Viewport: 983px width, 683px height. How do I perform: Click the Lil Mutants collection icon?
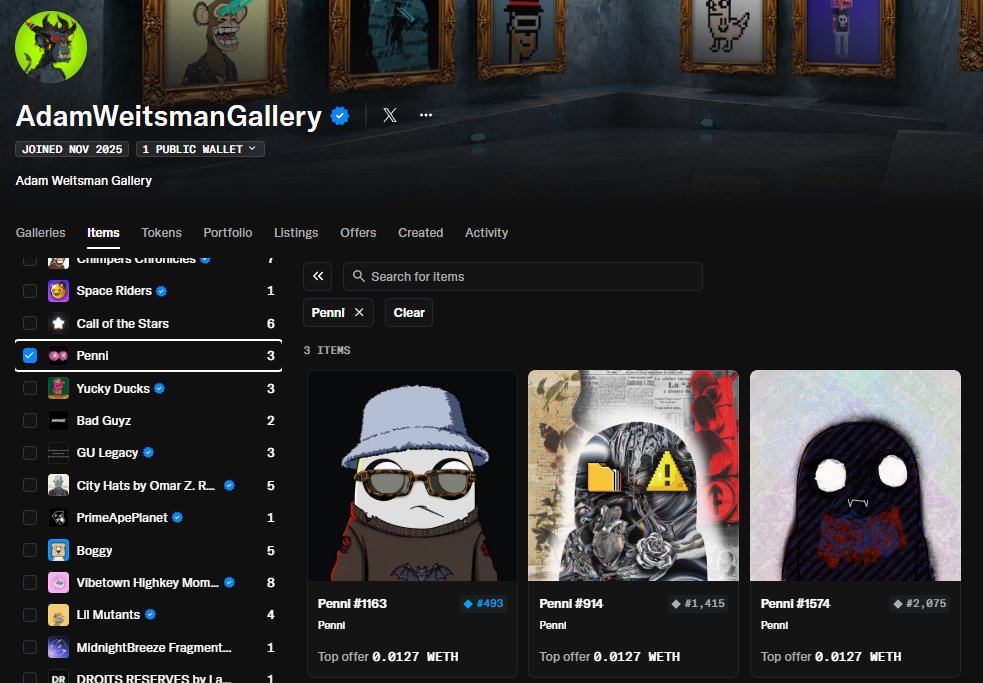click(x=58, y=615)
